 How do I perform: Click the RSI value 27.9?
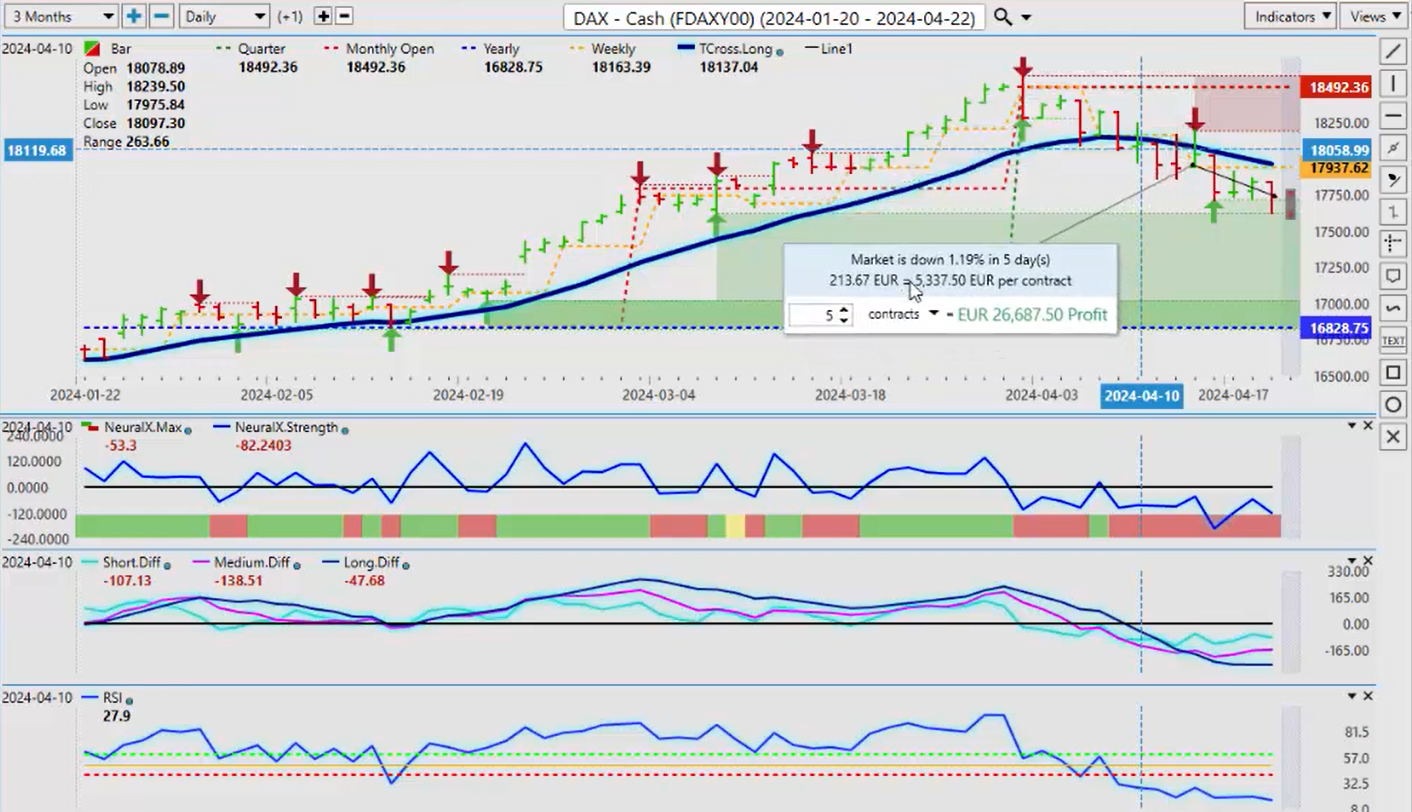point(116,716)
